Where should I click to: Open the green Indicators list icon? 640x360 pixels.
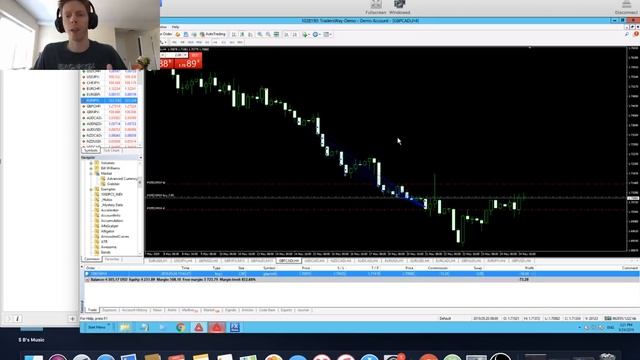click(x=305, y=35)
